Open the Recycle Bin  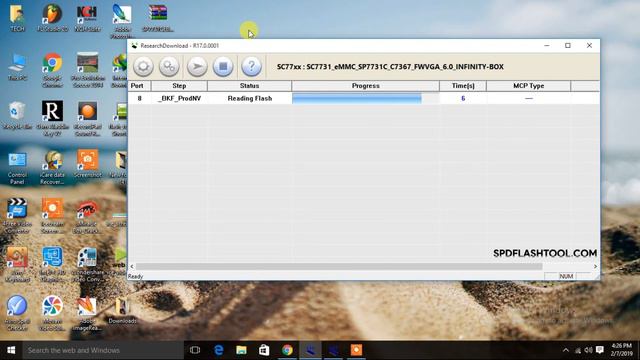point(17,116)
